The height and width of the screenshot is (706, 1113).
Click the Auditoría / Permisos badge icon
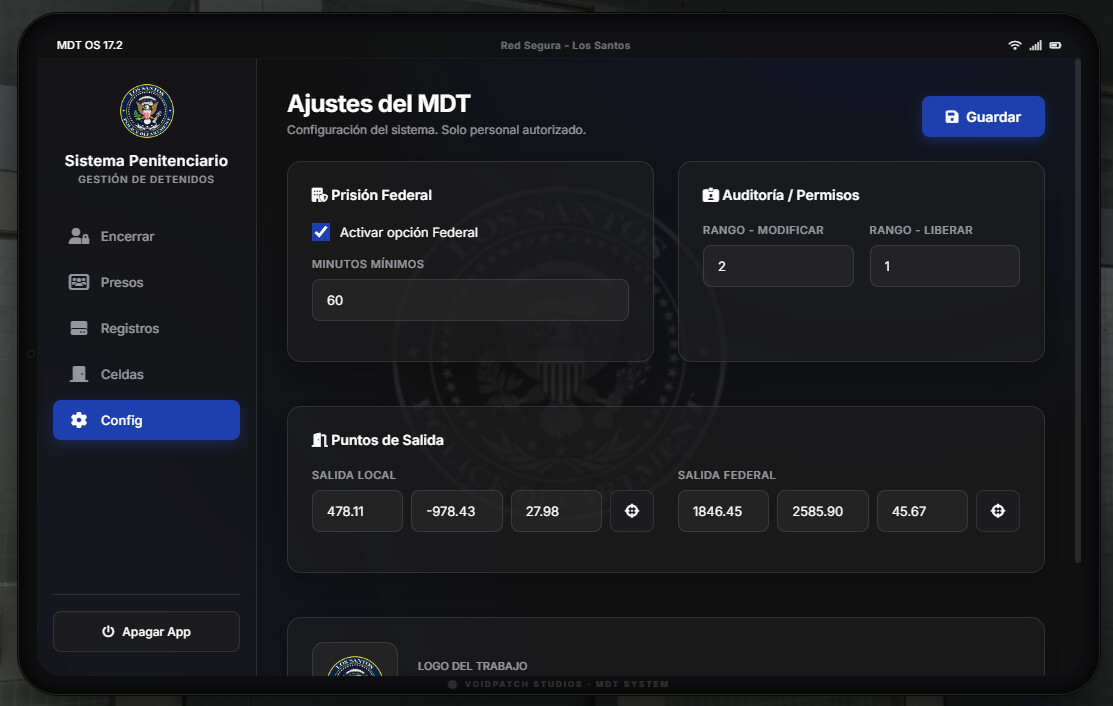pyautogui.click(x=711, y=195)
